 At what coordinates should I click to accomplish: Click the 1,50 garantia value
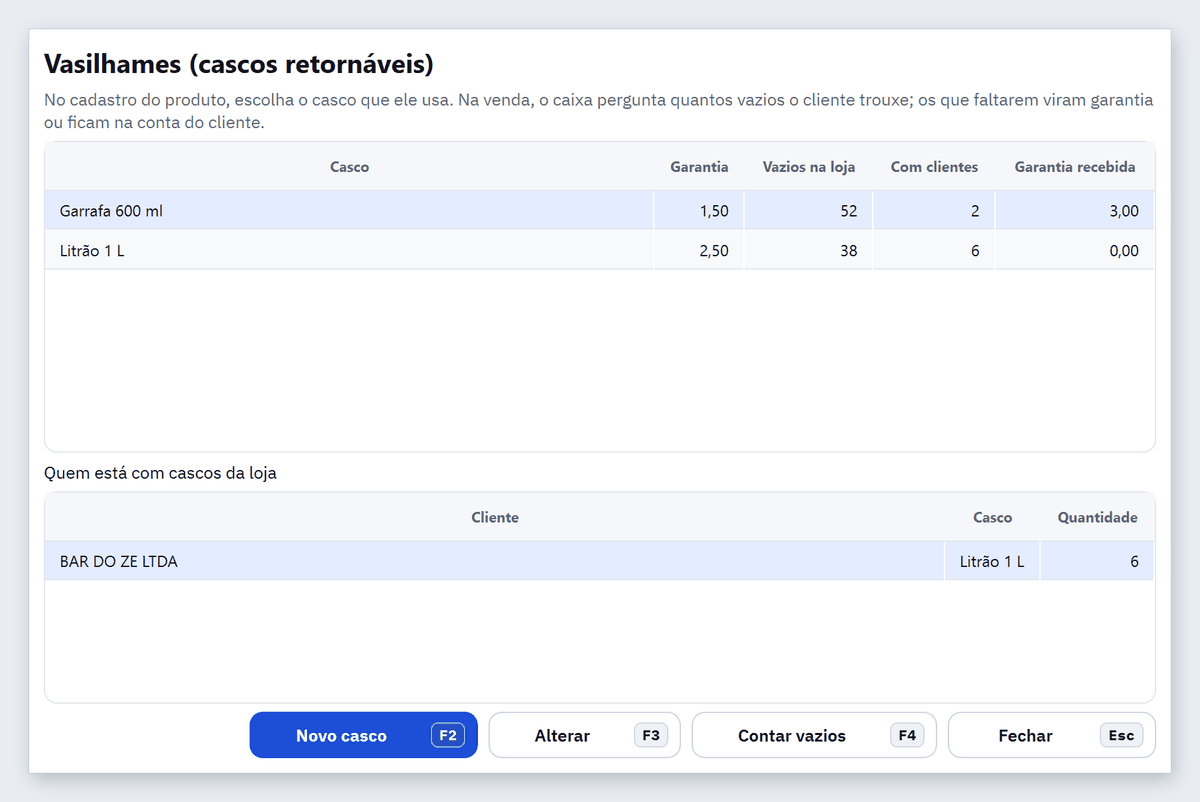699,211
